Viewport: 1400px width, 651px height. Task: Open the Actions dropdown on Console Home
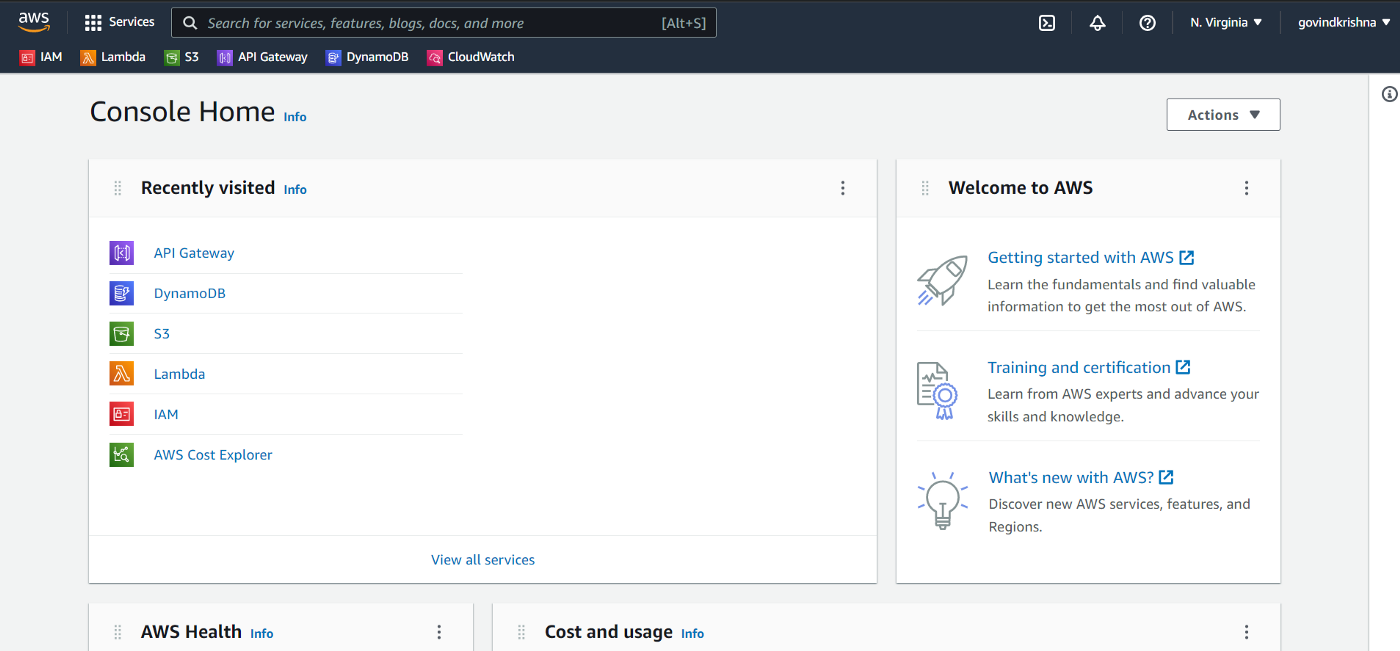point(1222,114)
